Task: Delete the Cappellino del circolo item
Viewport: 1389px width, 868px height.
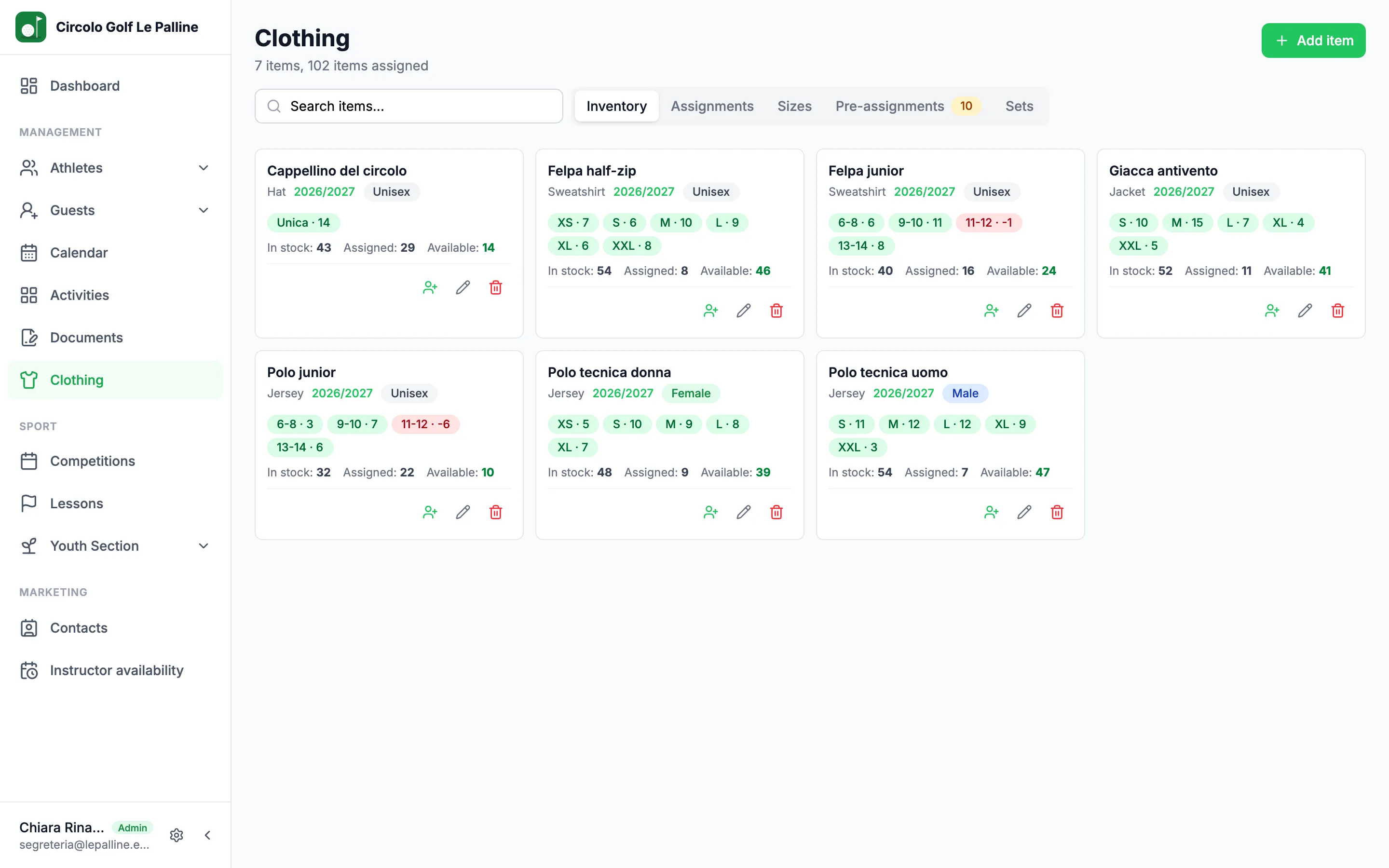Action: pos(495,287)
